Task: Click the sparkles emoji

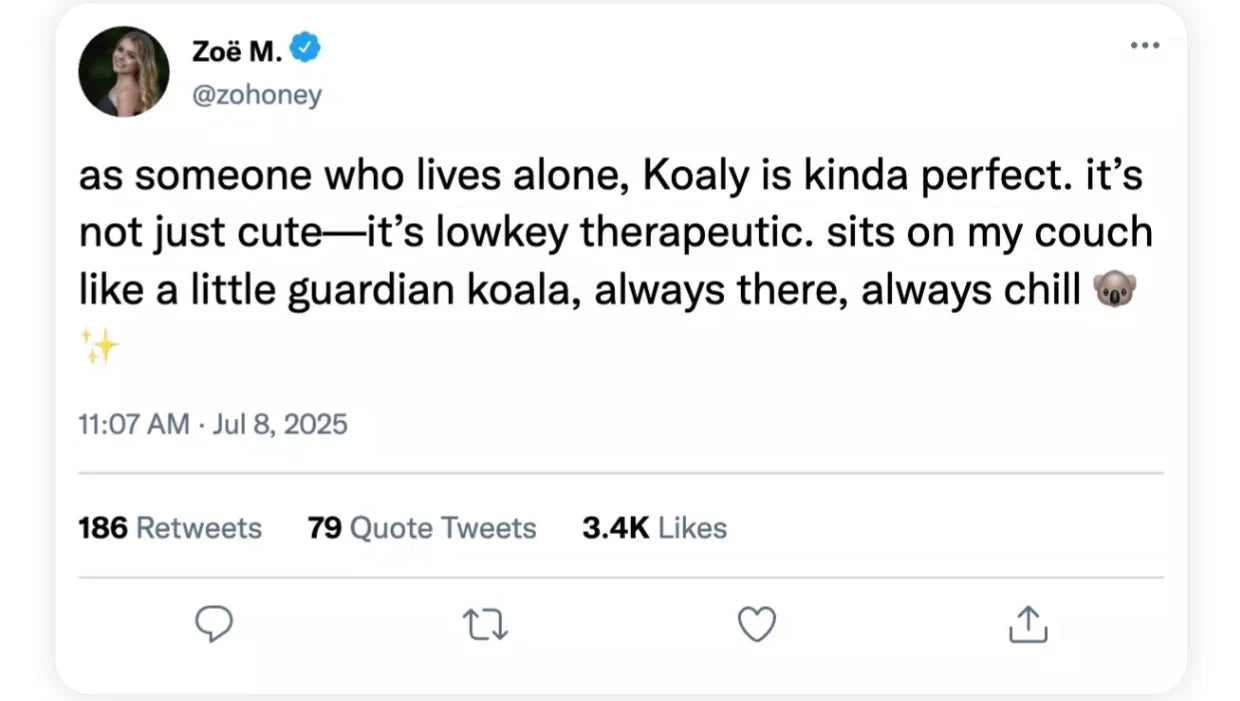Action: coord(98,347)
